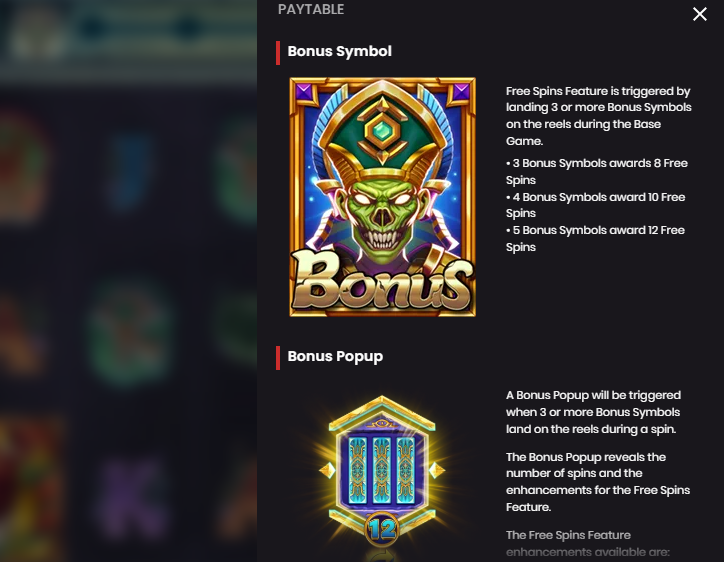This screenshot has height=562, width=724.
Task: Click the 4 Bonus Symbols award 10 Free Spins line
Action: 596,205
